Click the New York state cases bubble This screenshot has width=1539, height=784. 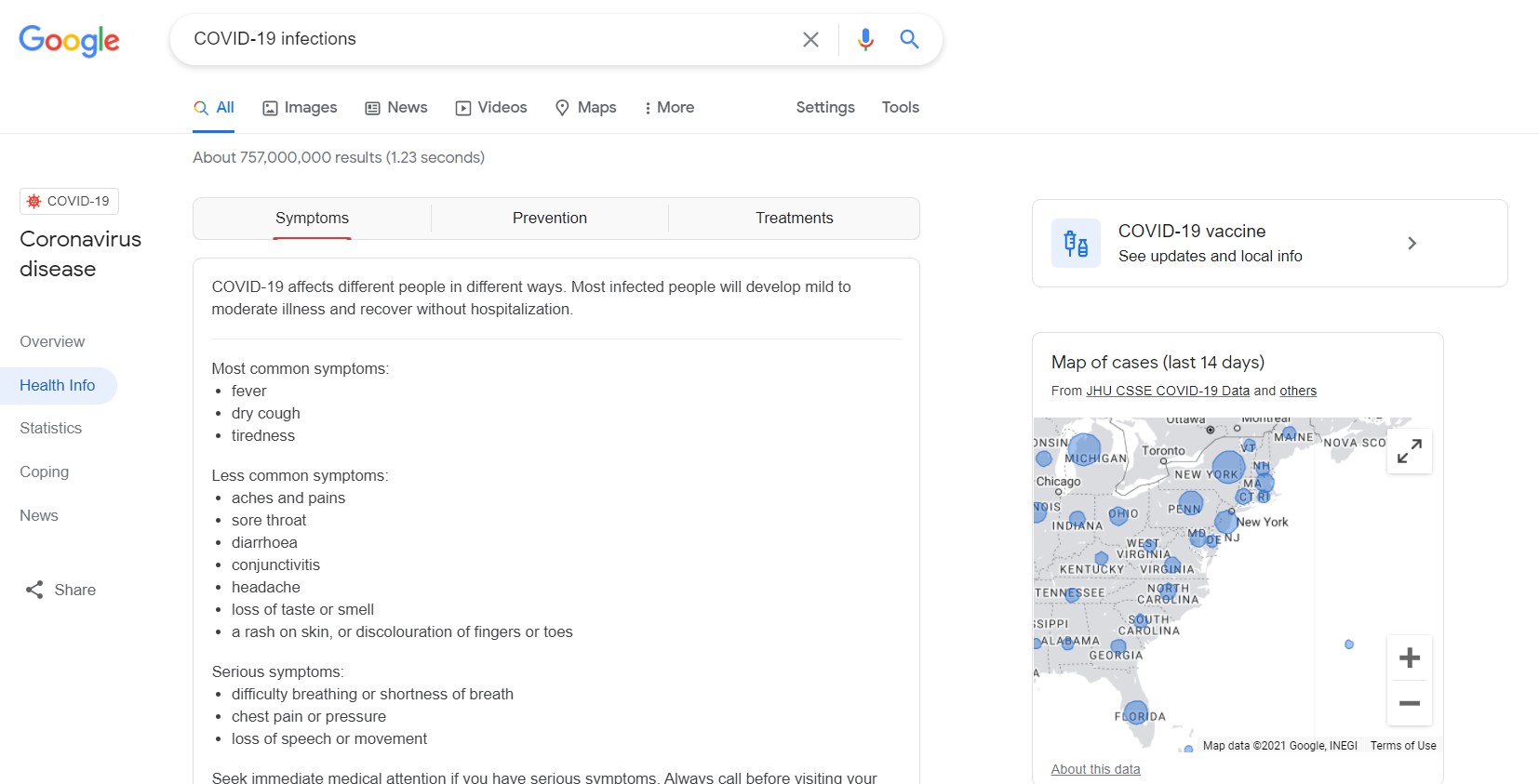(x=1228, y=467)
